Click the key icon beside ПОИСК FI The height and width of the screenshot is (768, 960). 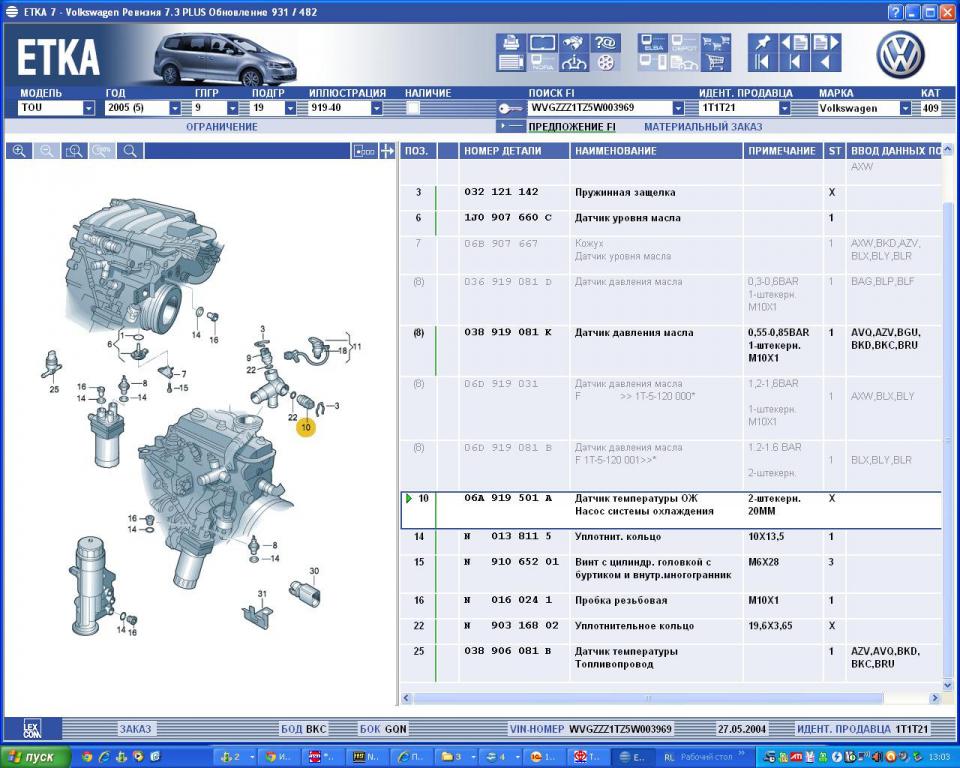click(x=509, y=108)
